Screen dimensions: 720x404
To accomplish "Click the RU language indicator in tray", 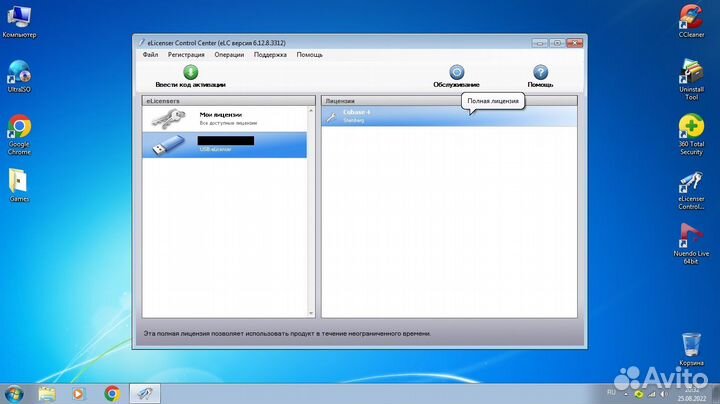I will tap(611, 393).
